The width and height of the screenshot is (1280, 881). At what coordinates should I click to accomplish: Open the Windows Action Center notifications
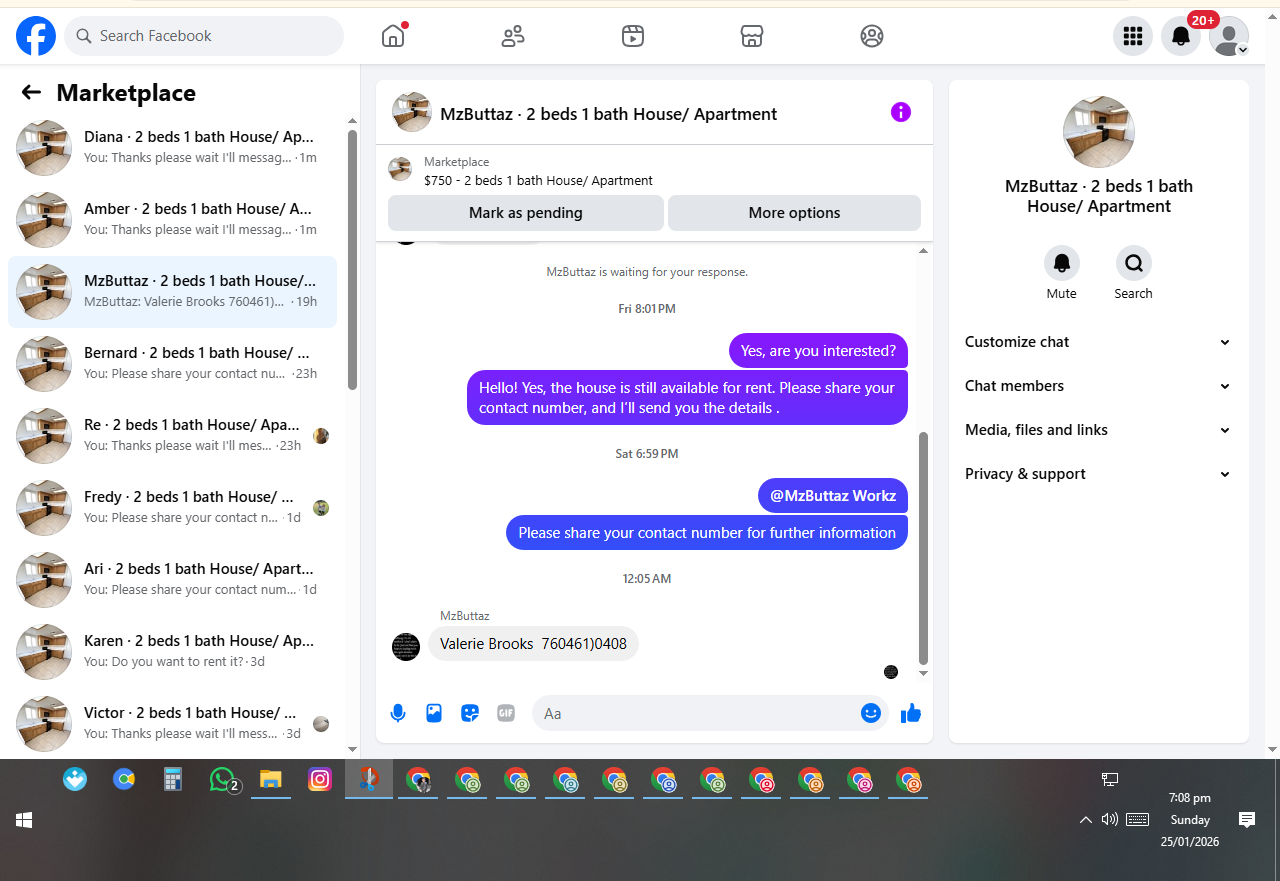1247,820
